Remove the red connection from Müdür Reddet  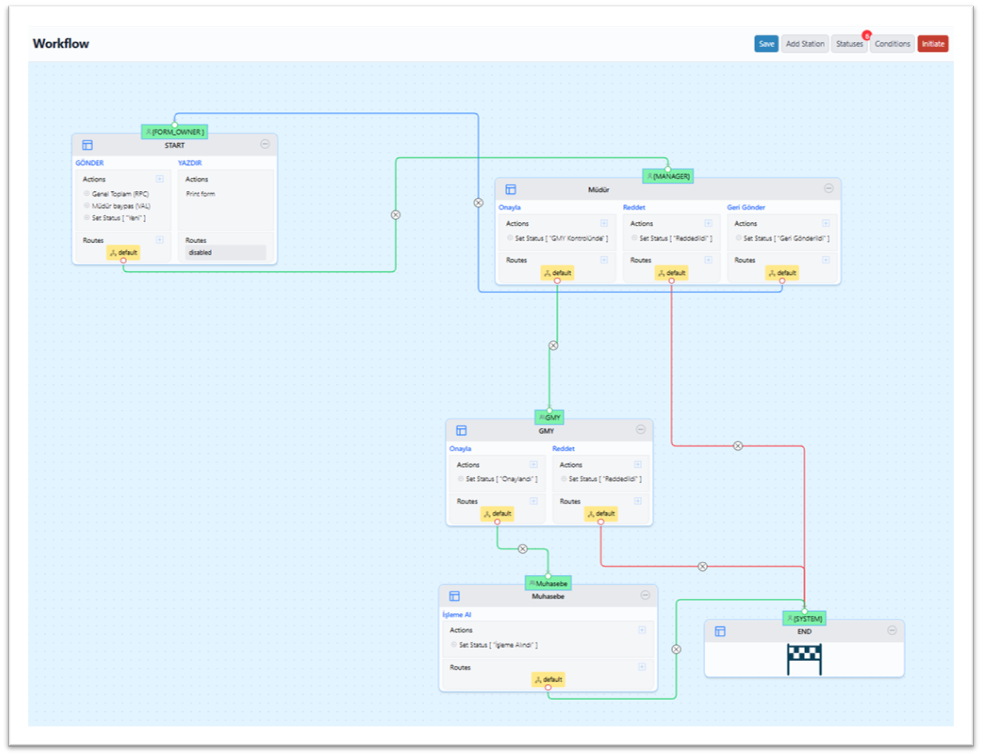[738, 446]
